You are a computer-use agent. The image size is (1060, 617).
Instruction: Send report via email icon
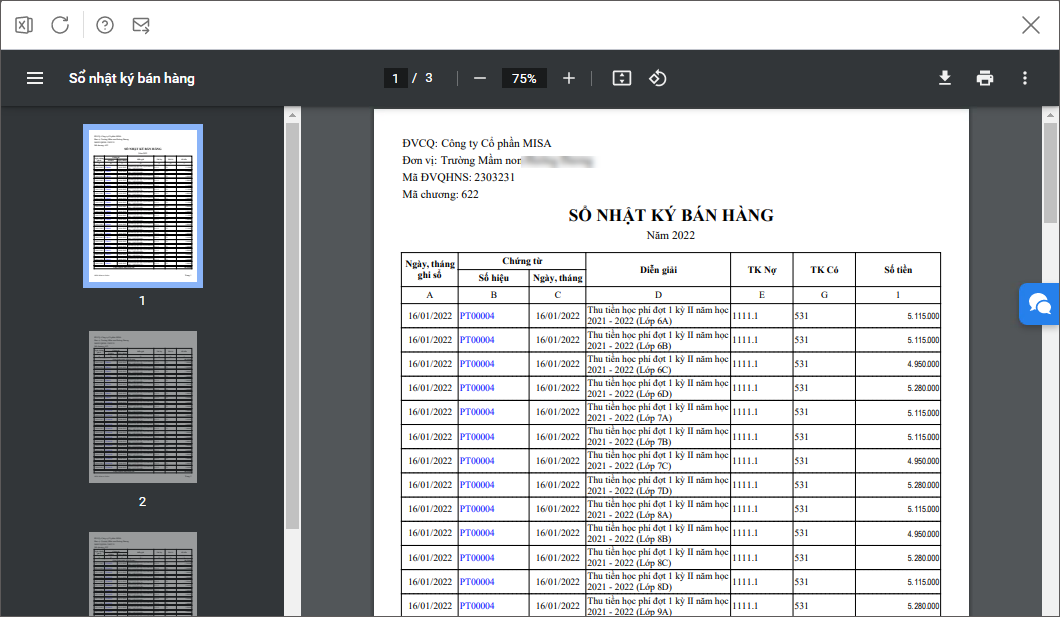click(141, 25)
